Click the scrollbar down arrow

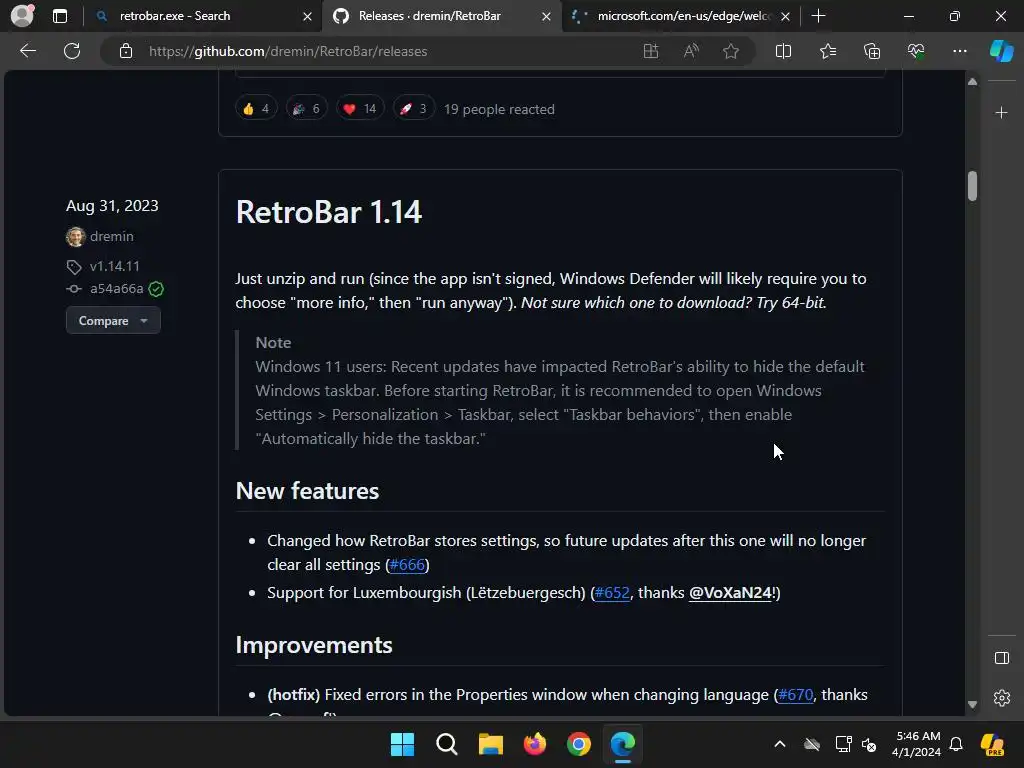click(x=972, y=705)
